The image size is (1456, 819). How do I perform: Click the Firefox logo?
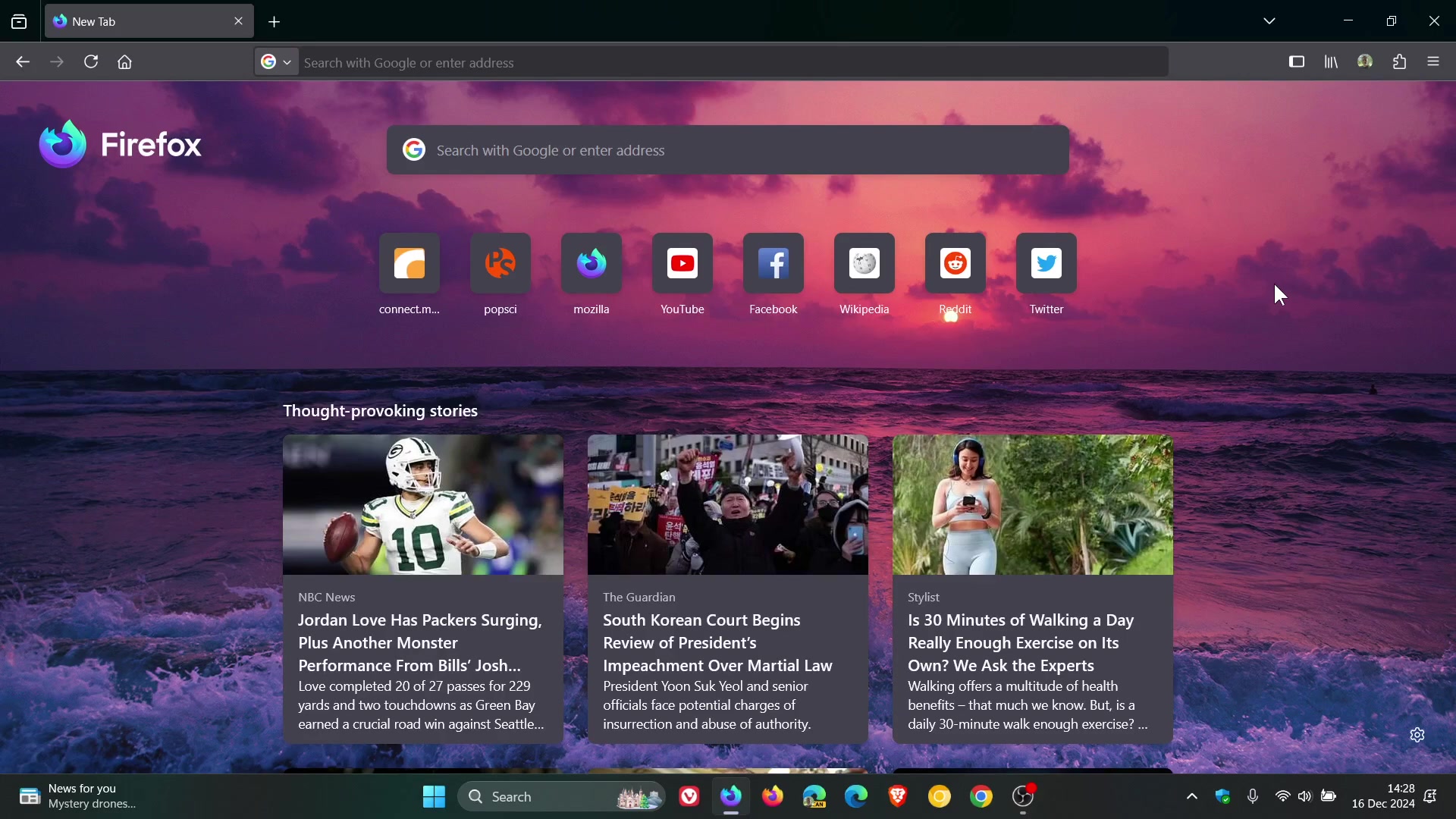coord(121,144)
